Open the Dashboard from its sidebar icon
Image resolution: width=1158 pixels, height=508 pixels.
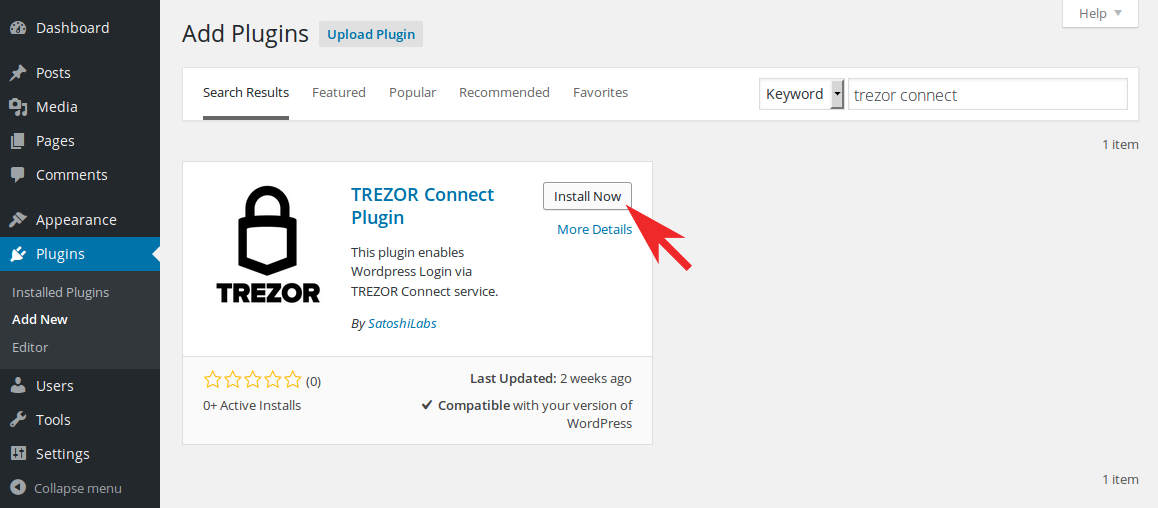pos(18,28)
